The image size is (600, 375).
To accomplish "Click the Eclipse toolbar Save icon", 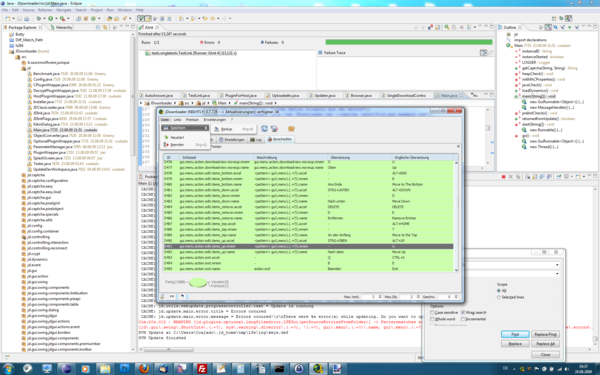I will [x=20, y=18].
